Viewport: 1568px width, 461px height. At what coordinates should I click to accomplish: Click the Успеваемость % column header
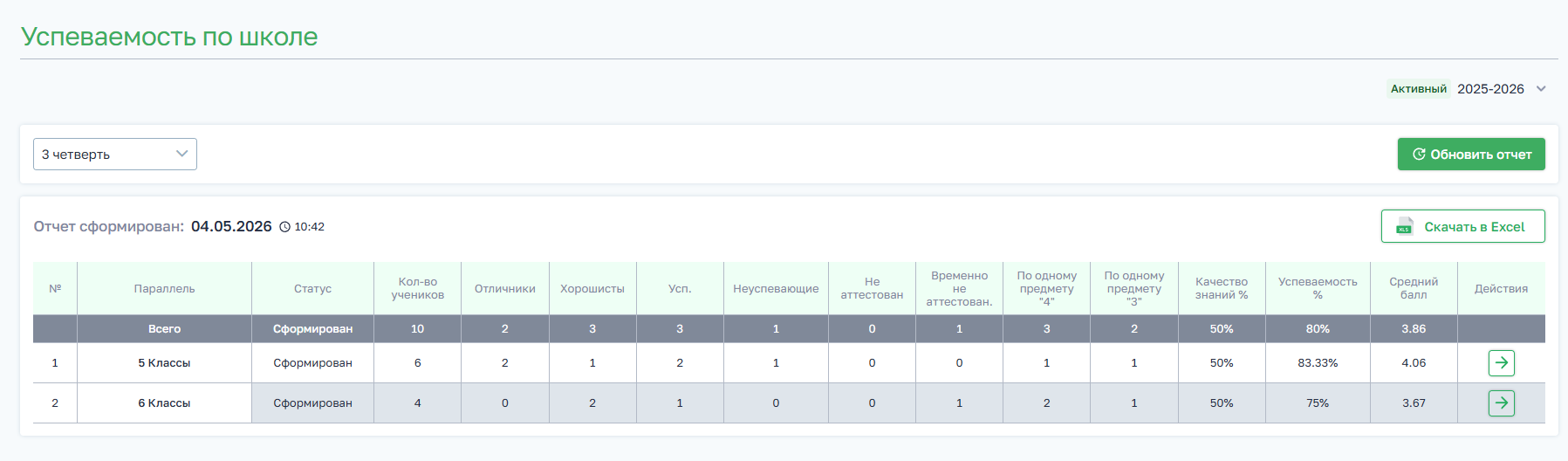tap(1318, 288)
